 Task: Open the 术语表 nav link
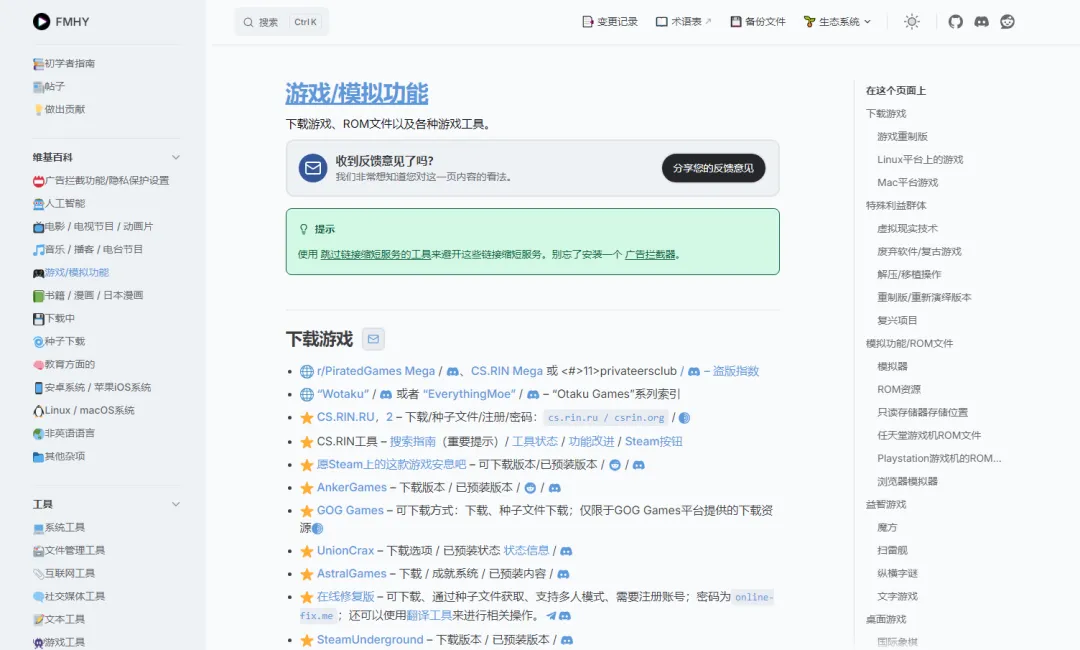683,21
